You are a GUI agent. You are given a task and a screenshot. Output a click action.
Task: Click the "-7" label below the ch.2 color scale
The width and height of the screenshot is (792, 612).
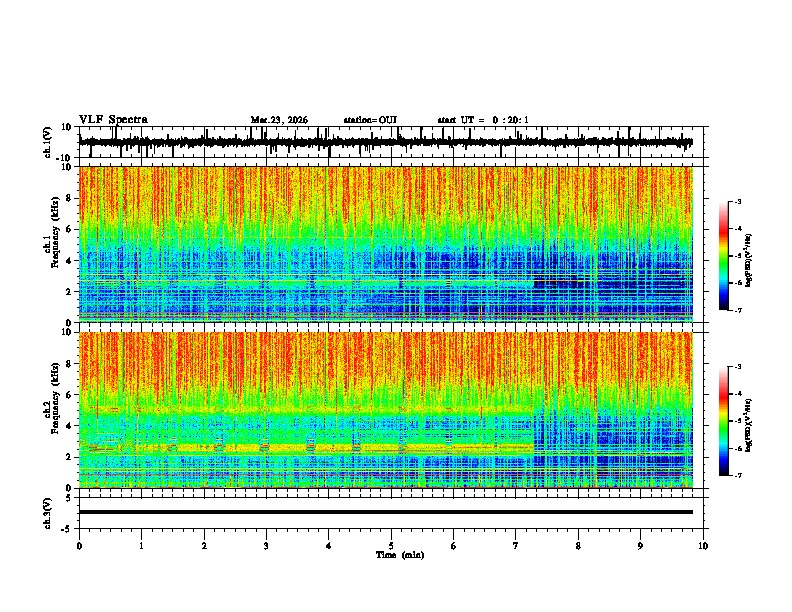coord(737,475)
